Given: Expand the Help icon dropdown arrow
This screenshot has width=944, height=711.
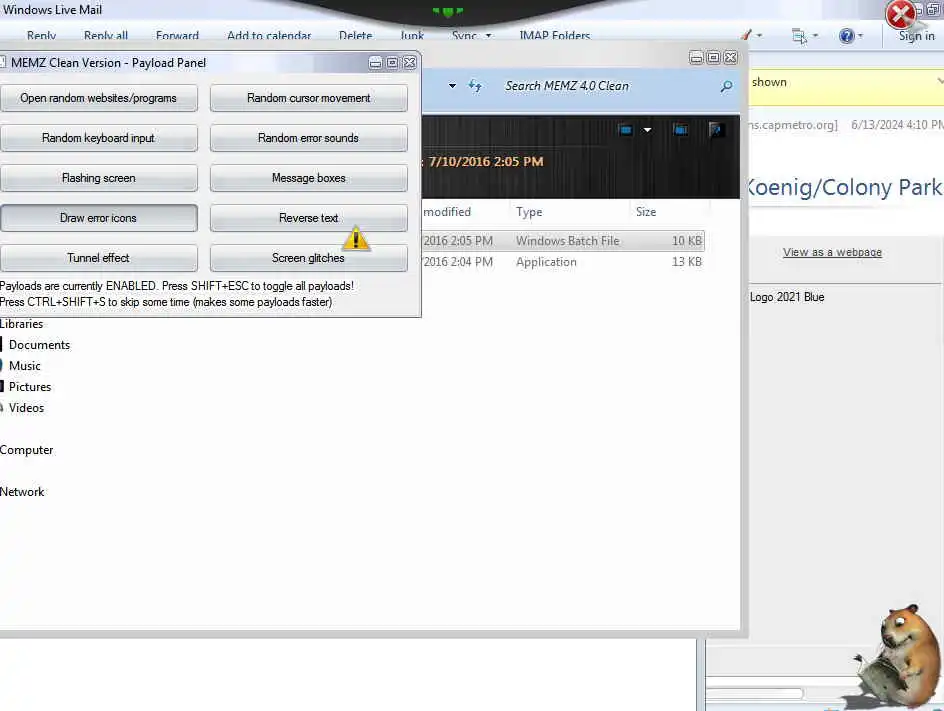Looking at the screenshot, I should pos(860,36).
